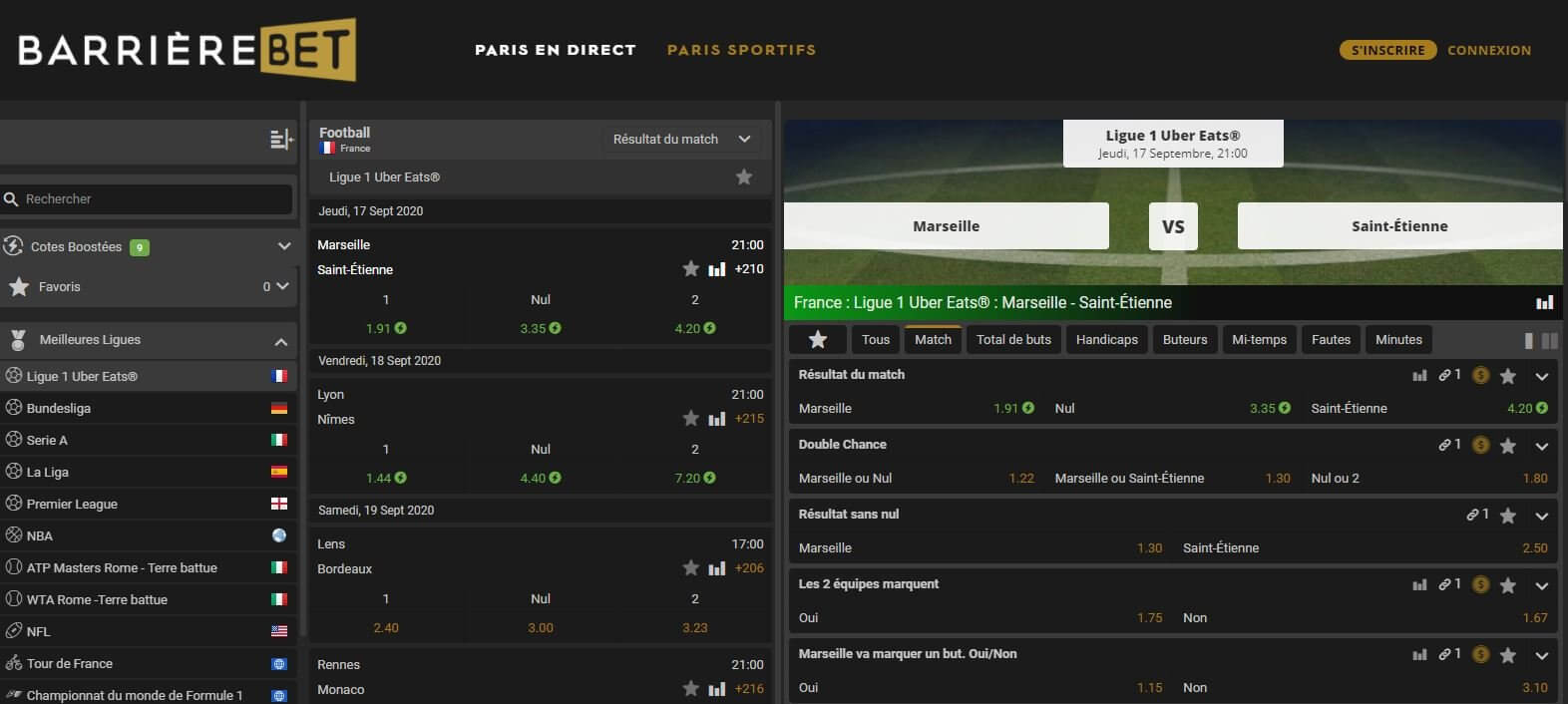The image size is (1568, 704).
Task: Click stats icon in Les 2 équipes marquent
Action: click(1419, 584)
